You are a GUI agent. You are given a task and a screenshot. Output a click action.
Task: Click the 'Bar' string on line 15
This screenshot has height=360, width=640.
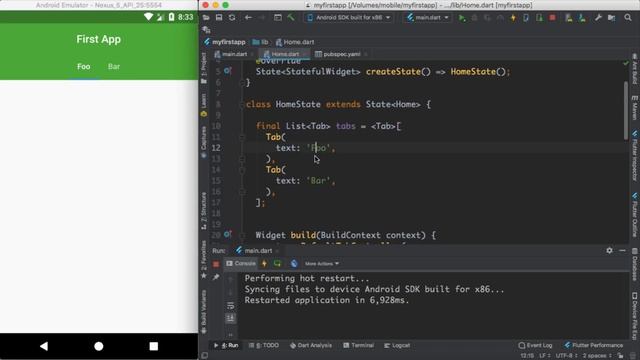point(318,181)
